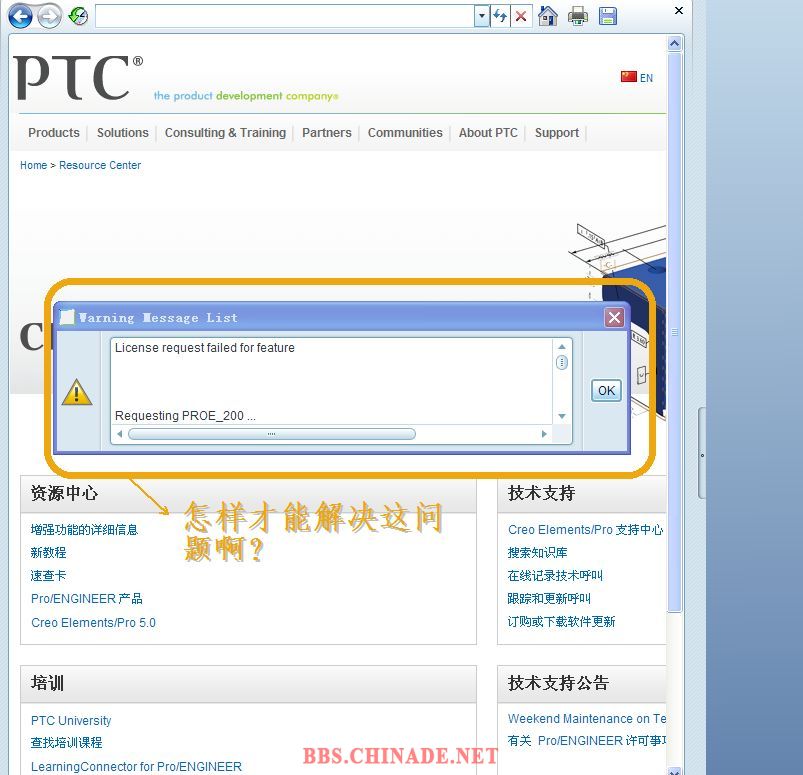Open 新教程 link
The width and height of the screenshot is (803, 775).
[49, 552]
